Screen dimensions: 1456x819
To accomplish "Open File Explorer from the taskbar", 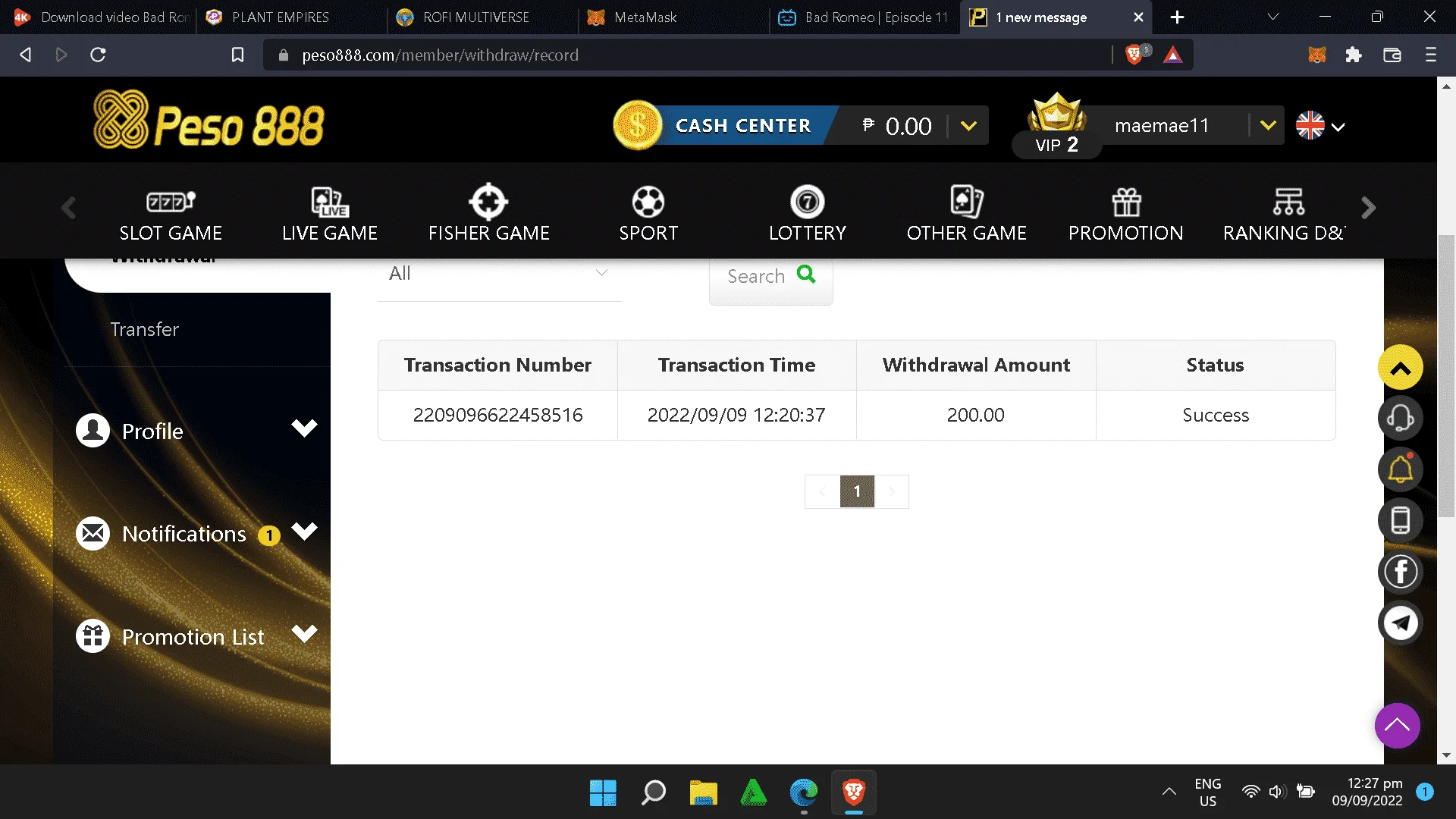I will click(703, 792).
